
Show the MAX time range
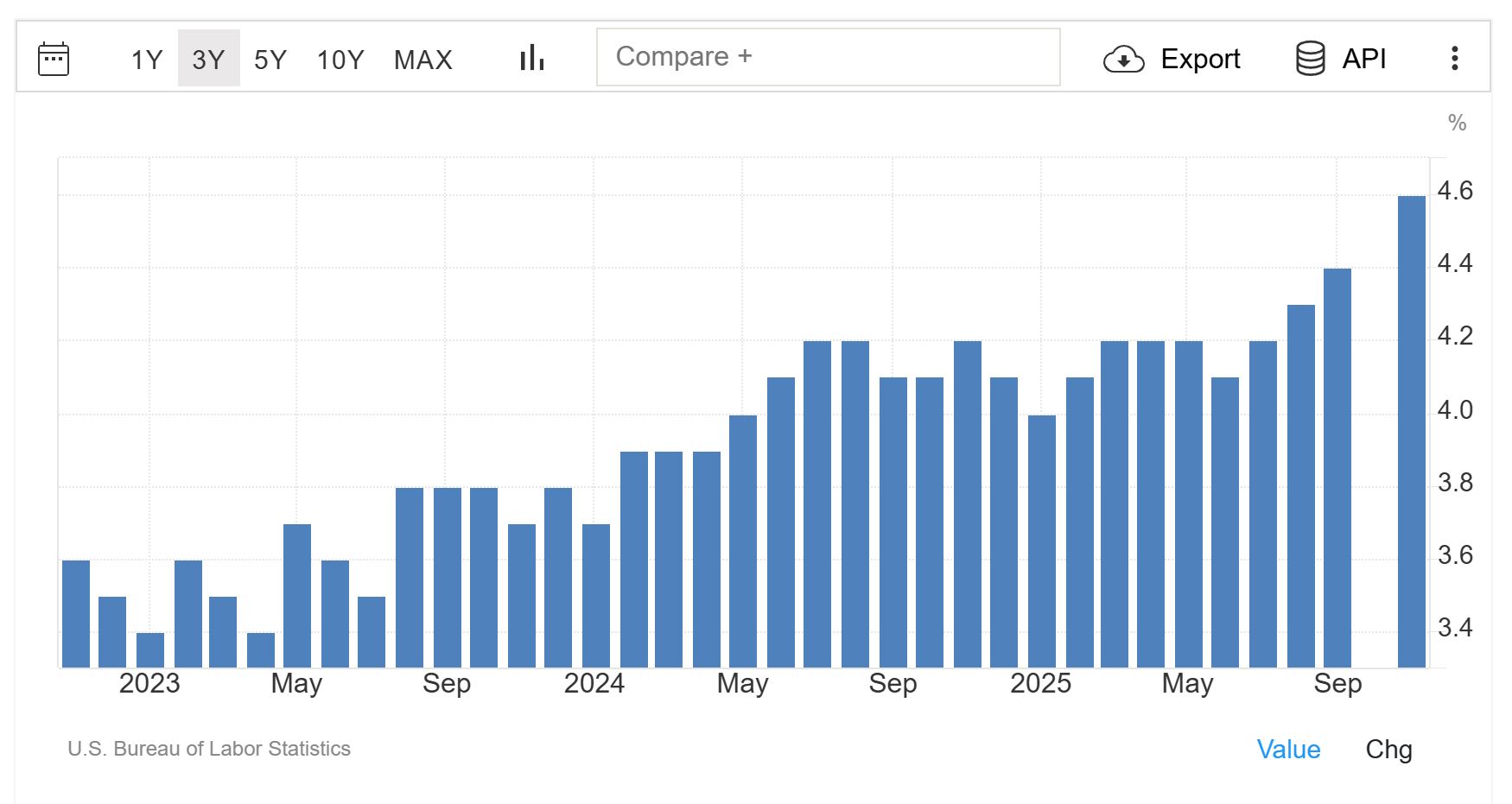pos(422,60)
